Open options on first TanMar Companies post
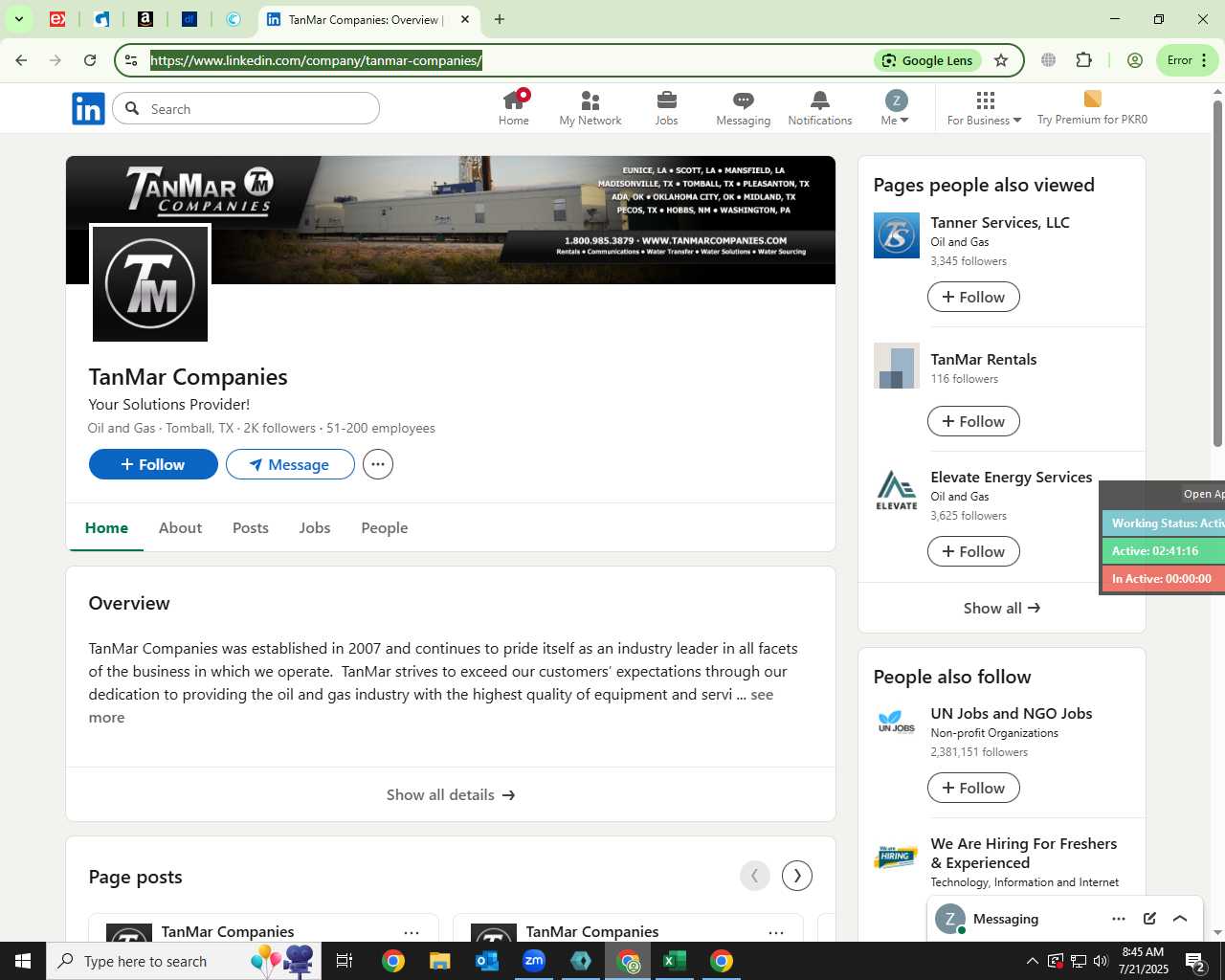This screenshot has width=1225, height=980. (412, 932)
